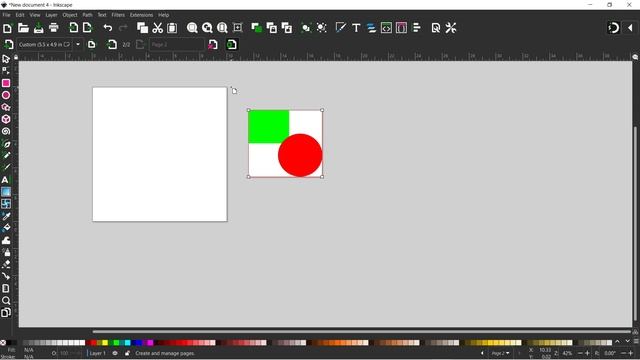Select the Zoom tool in toolbox
Screen dimensions: 640x360
tap(6, 301)
